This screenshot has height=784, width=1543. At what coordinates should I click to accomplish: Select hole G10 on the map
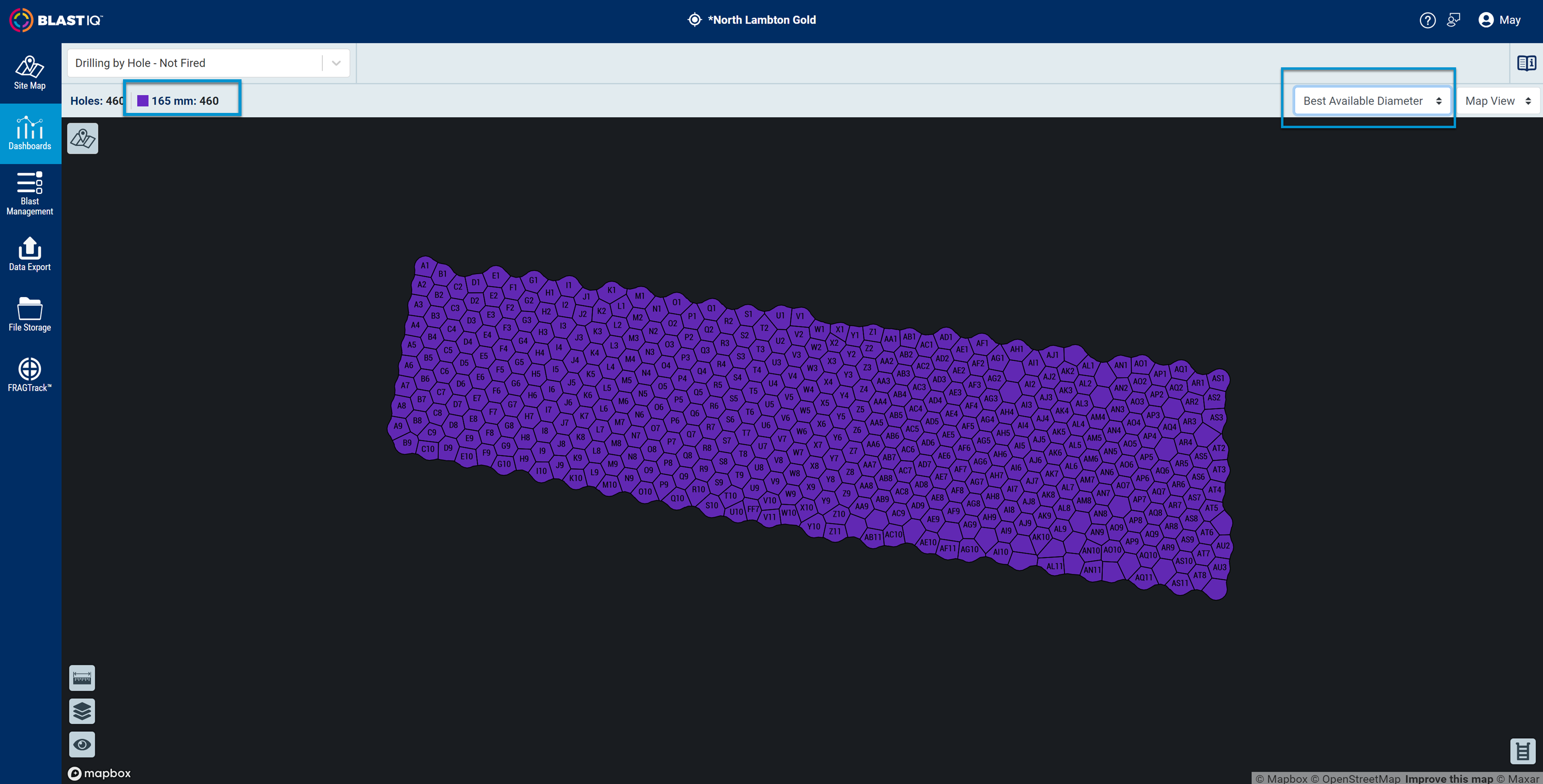504,464
